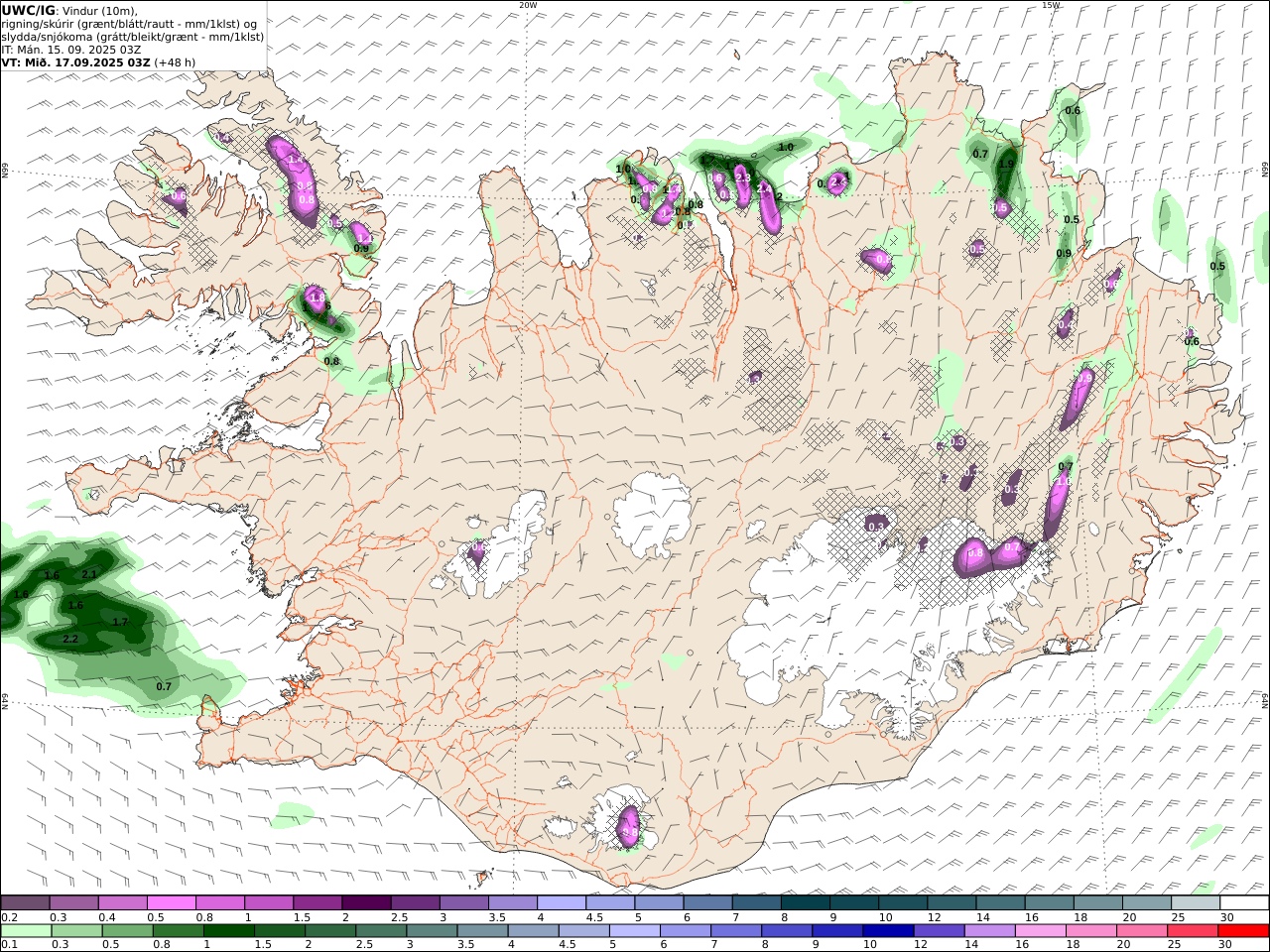Image resolution: width=1270 pixels, height=952 pixels.
Task: Click the purple swatch labeled 1.5 in the upper legend row
Action: point(317,902)
